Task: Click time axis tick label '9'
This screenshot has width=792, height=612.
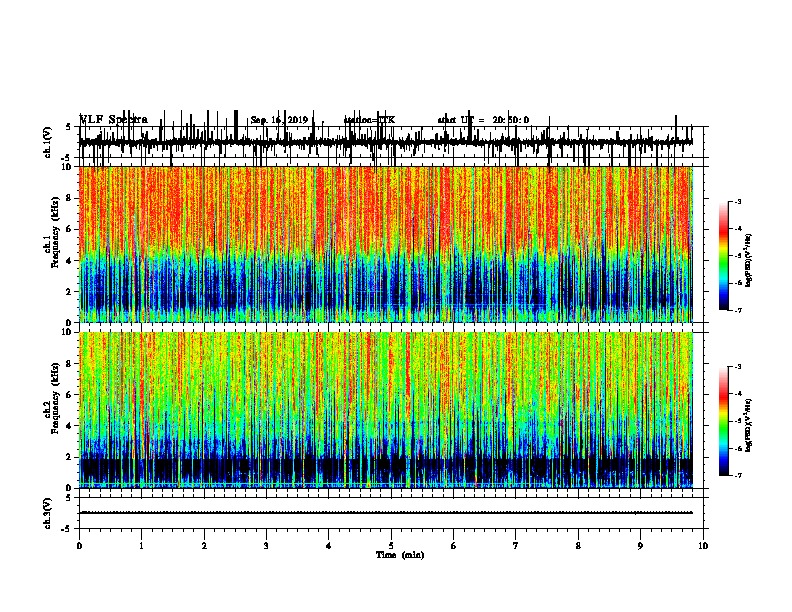Action: 640,545
